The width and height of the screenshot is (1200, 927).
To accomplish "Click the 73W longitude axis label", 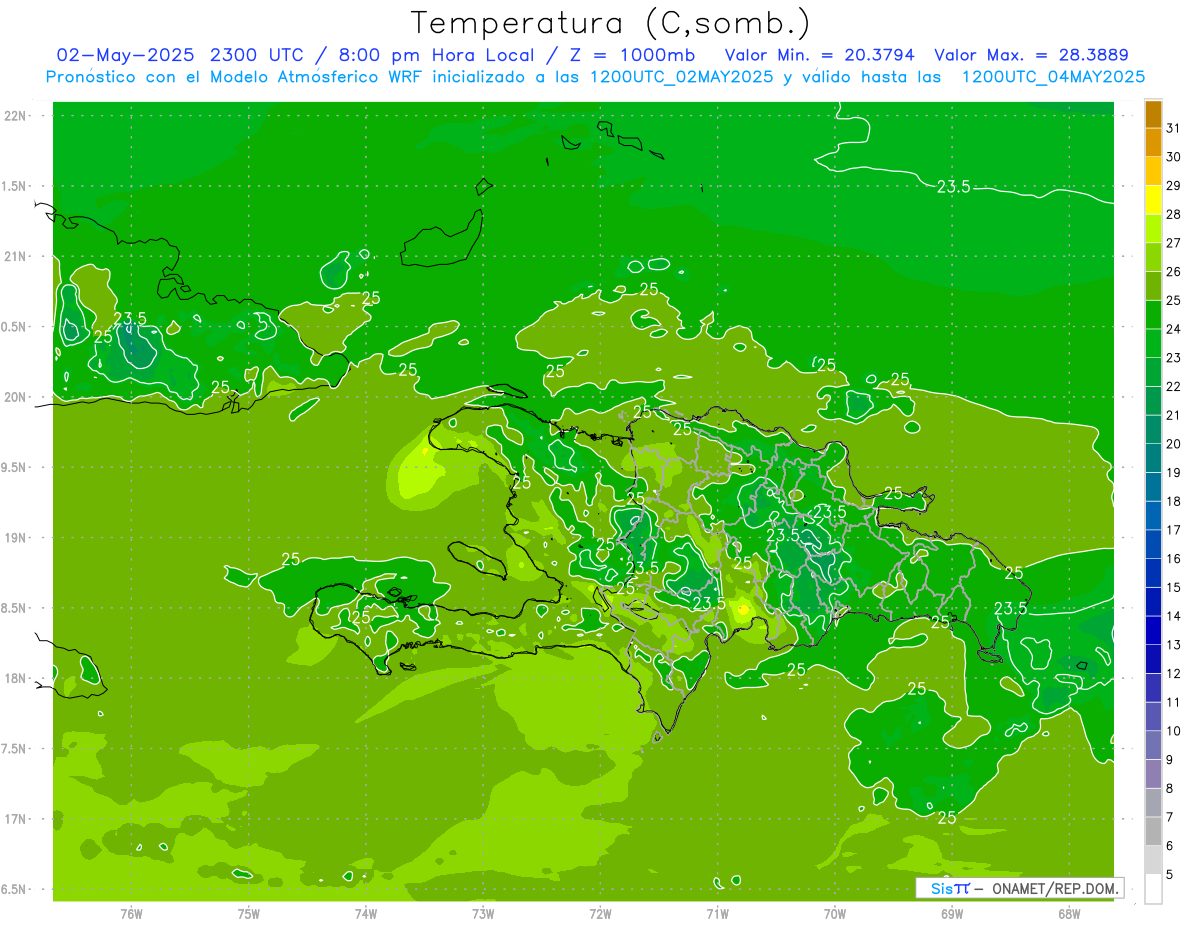I will point(483,913).
